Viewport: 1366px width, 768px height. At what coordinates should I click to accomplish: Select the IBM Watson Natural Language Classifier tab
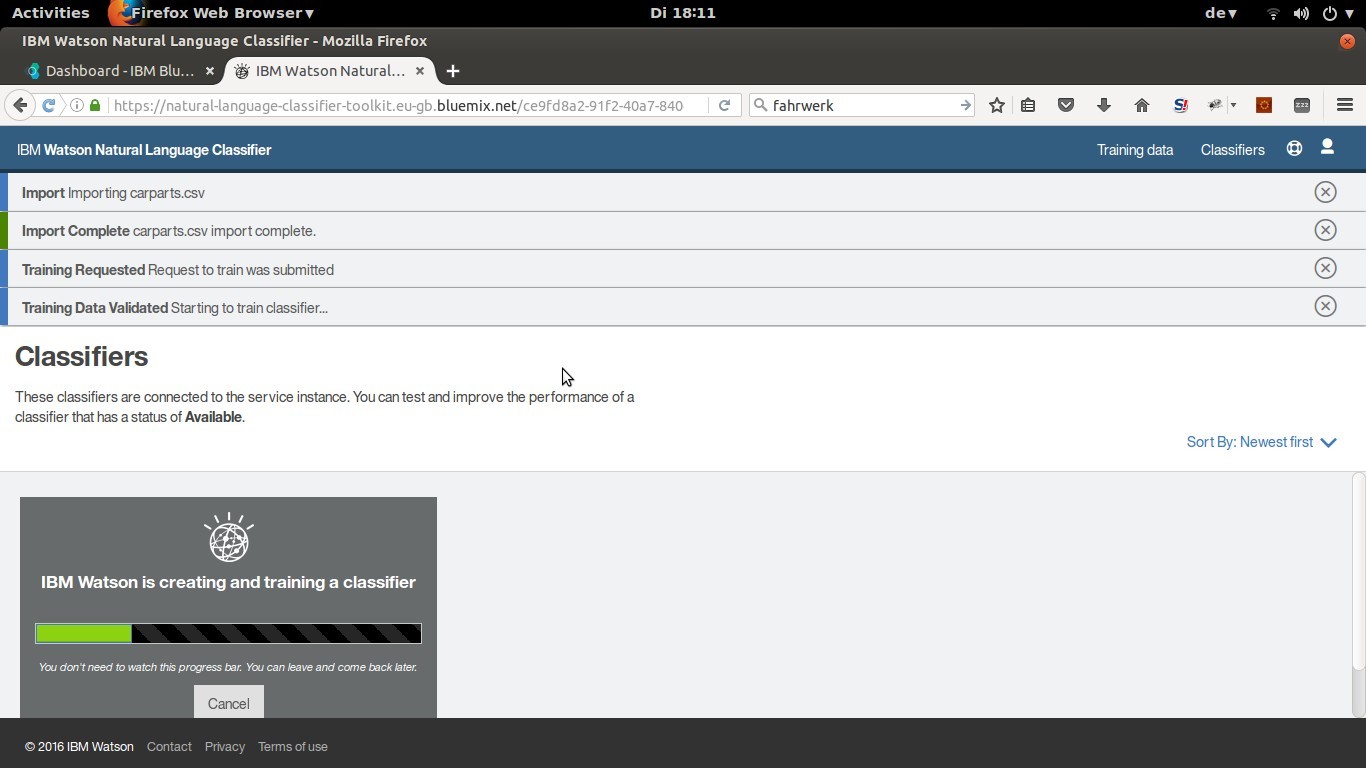coord(329,71)
